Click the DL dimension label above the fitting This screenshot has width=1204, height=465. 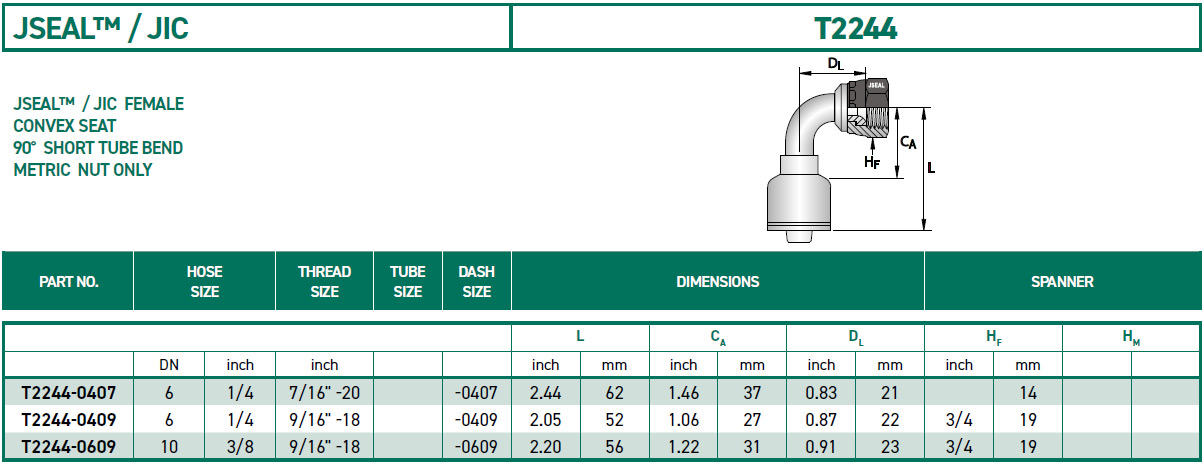coord(836,64)
